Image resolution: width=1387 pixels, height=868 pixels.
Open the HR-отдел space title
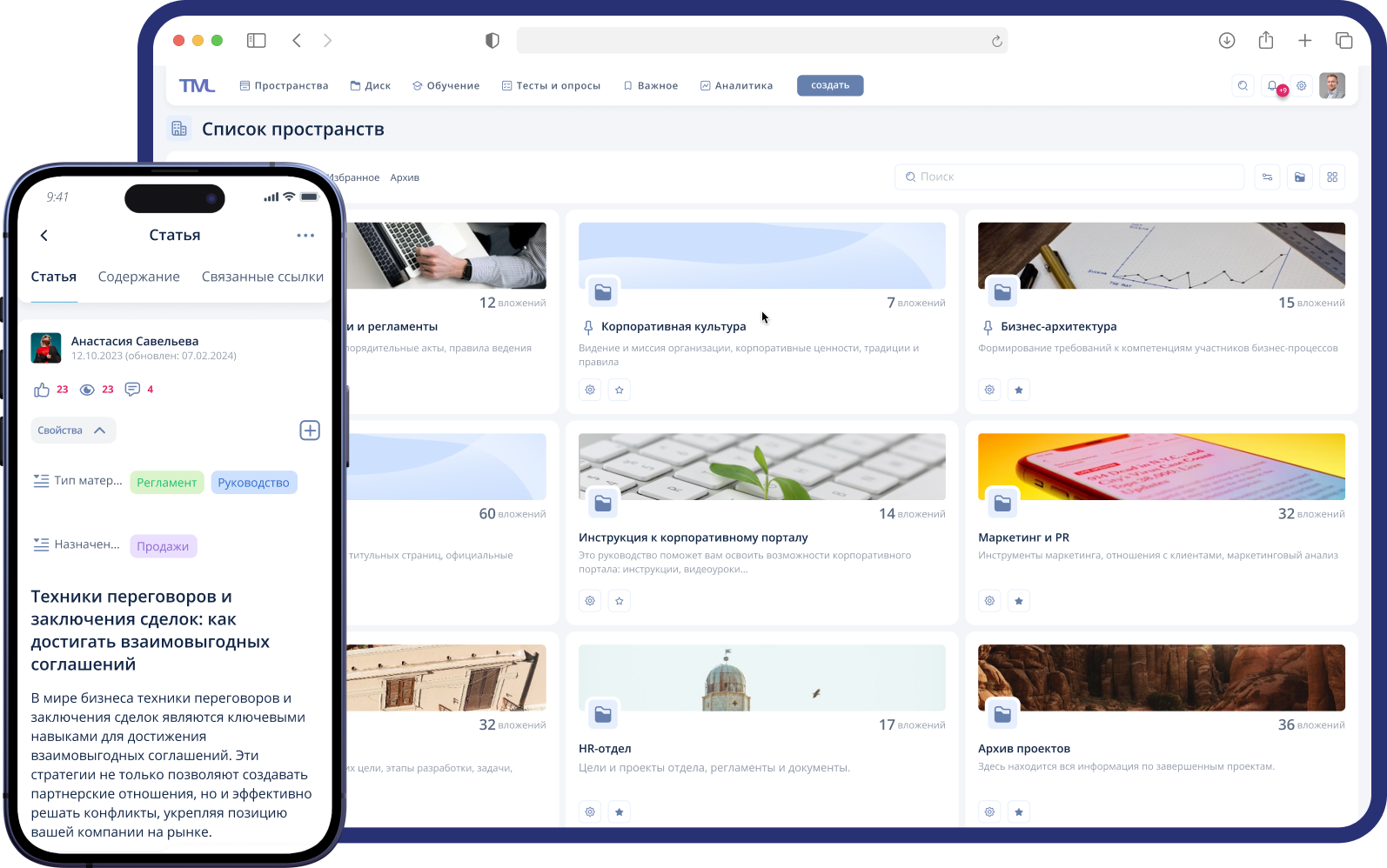click(605, 749)
